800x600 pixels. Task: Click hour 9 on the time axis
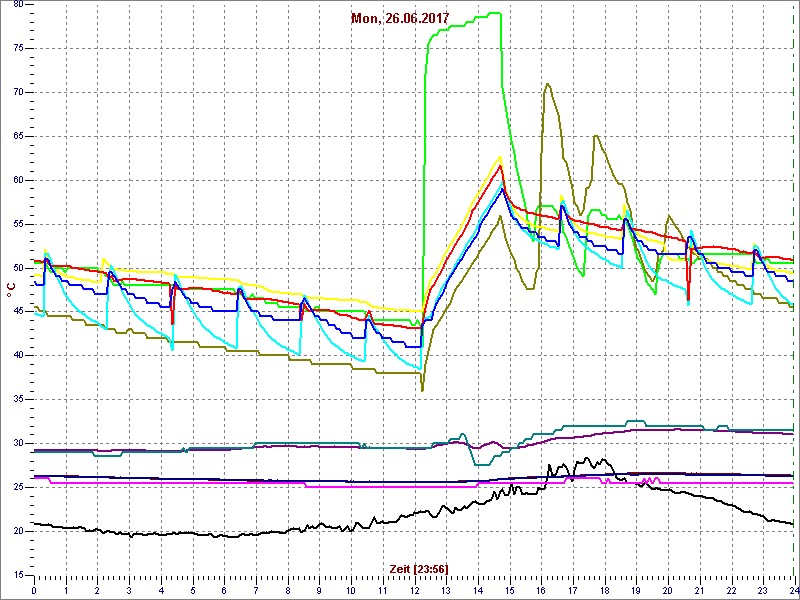pos(319,590)
